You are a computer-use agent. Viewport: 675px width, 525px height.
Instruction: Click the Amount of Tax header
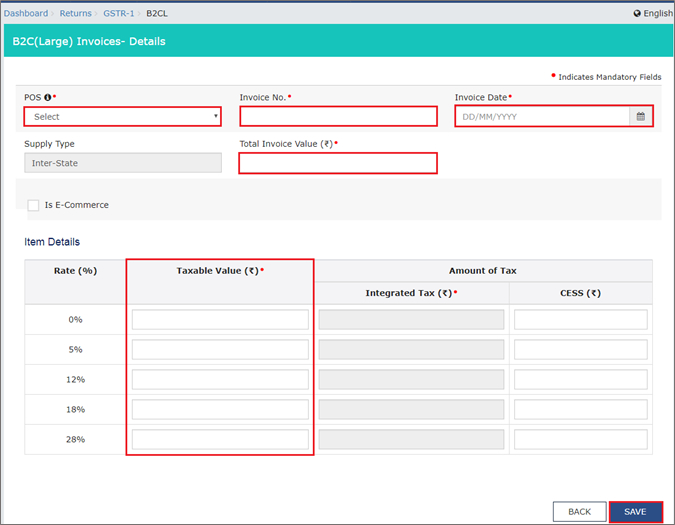[x=483, y=271]
